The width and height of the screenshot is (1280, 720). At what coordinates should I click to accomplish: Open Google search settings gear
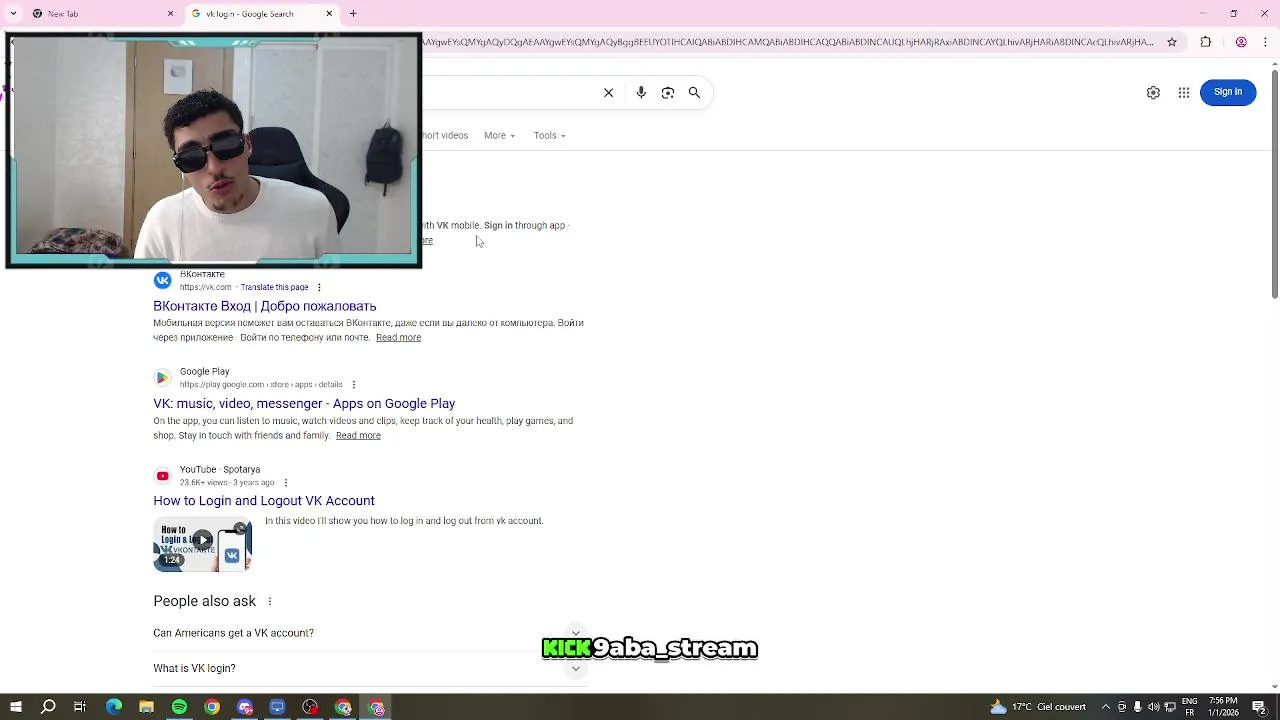pos(1153,92)
